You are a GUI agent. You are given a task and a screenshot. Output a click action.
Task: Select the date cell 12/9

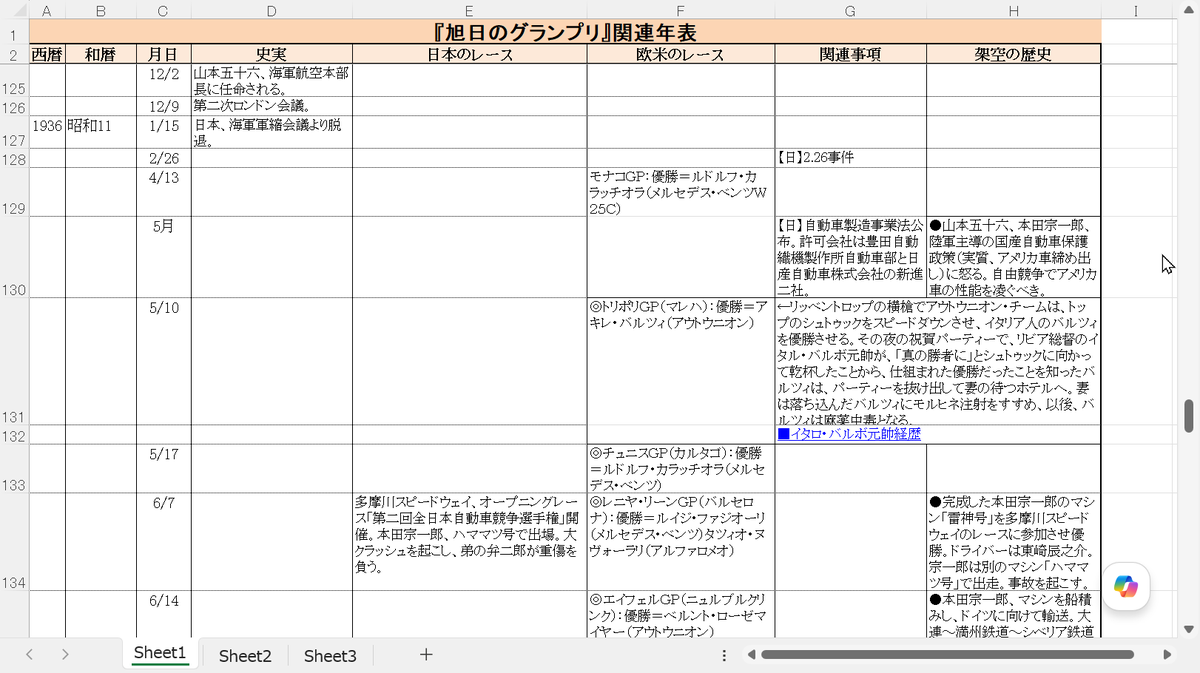point(164,106)
